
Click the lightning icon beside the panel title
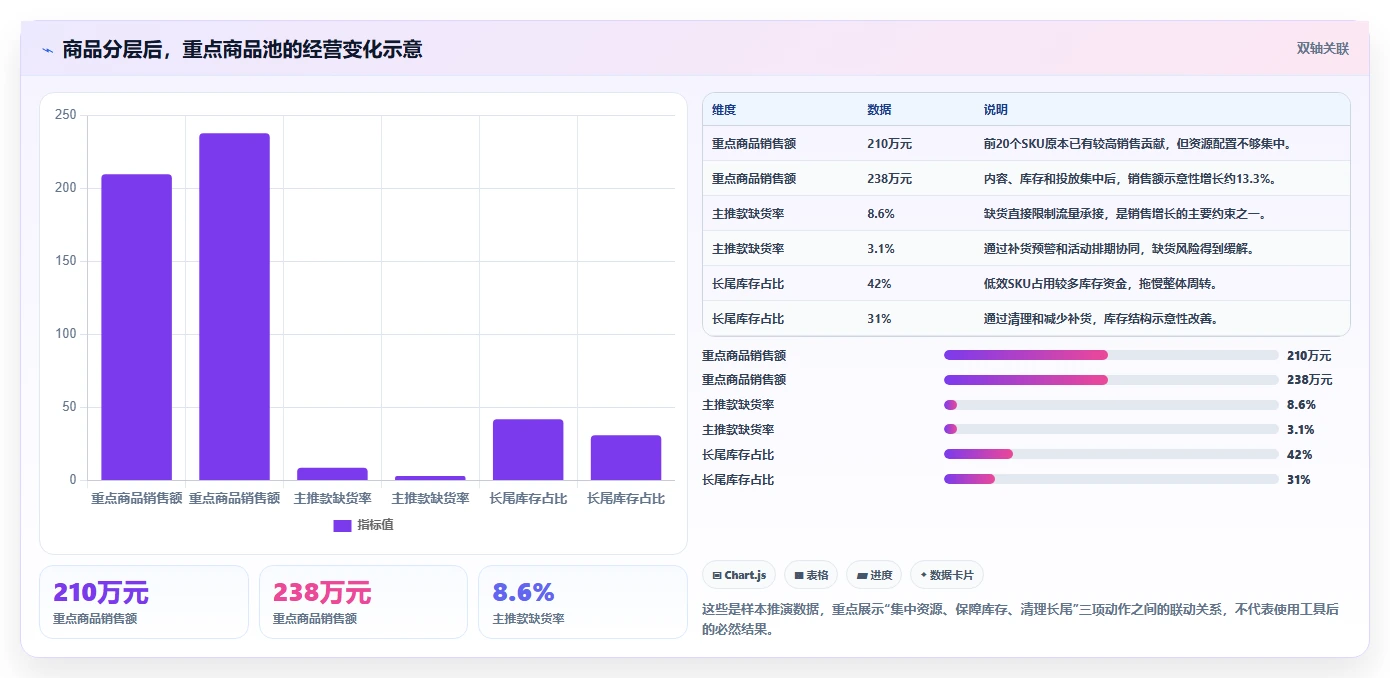[47, 50]
